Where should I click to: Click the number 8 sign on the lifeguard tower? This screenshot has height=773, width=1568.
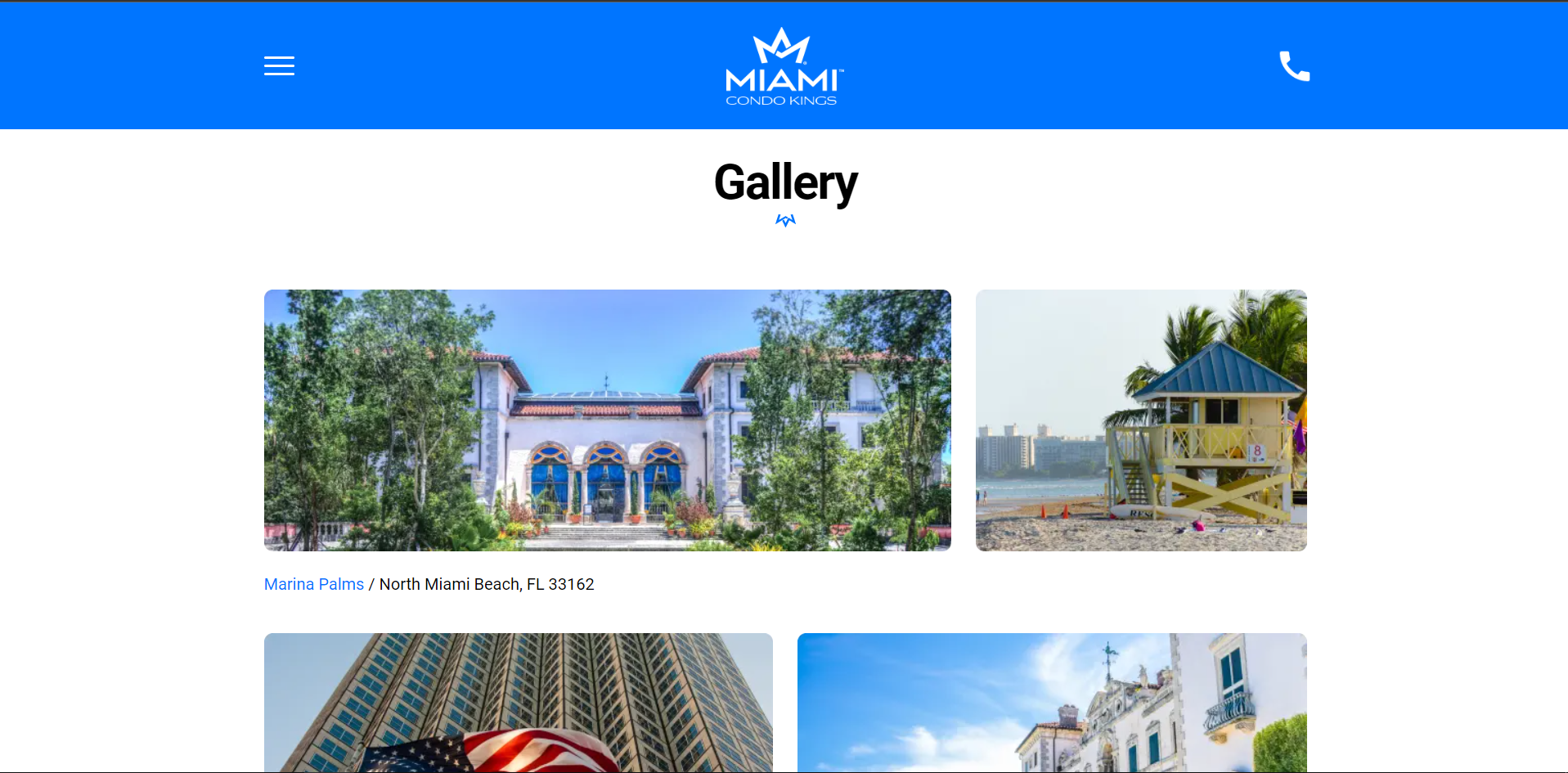pos(1257,452)
